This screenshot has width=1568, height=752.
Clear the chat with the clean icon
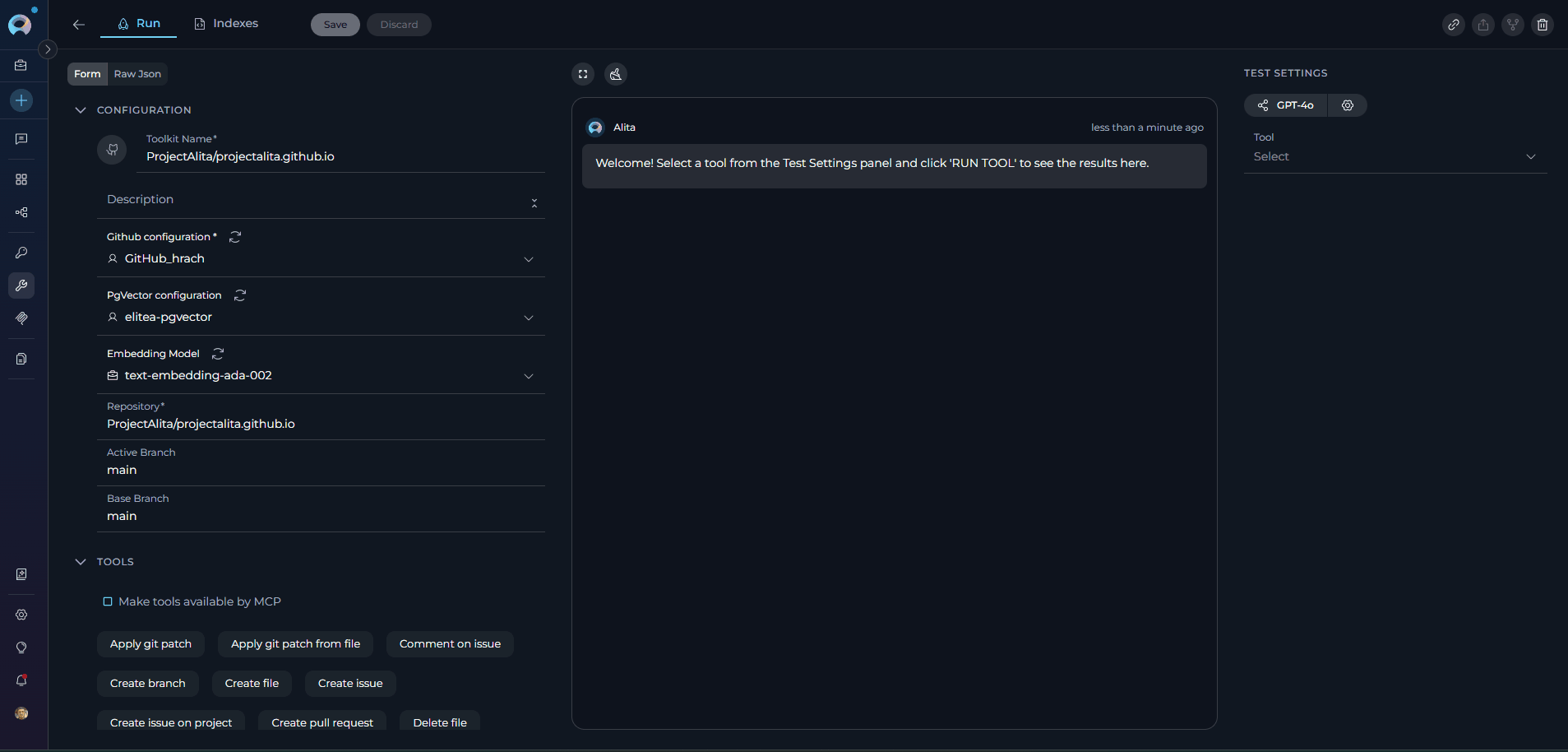(616, 74)
